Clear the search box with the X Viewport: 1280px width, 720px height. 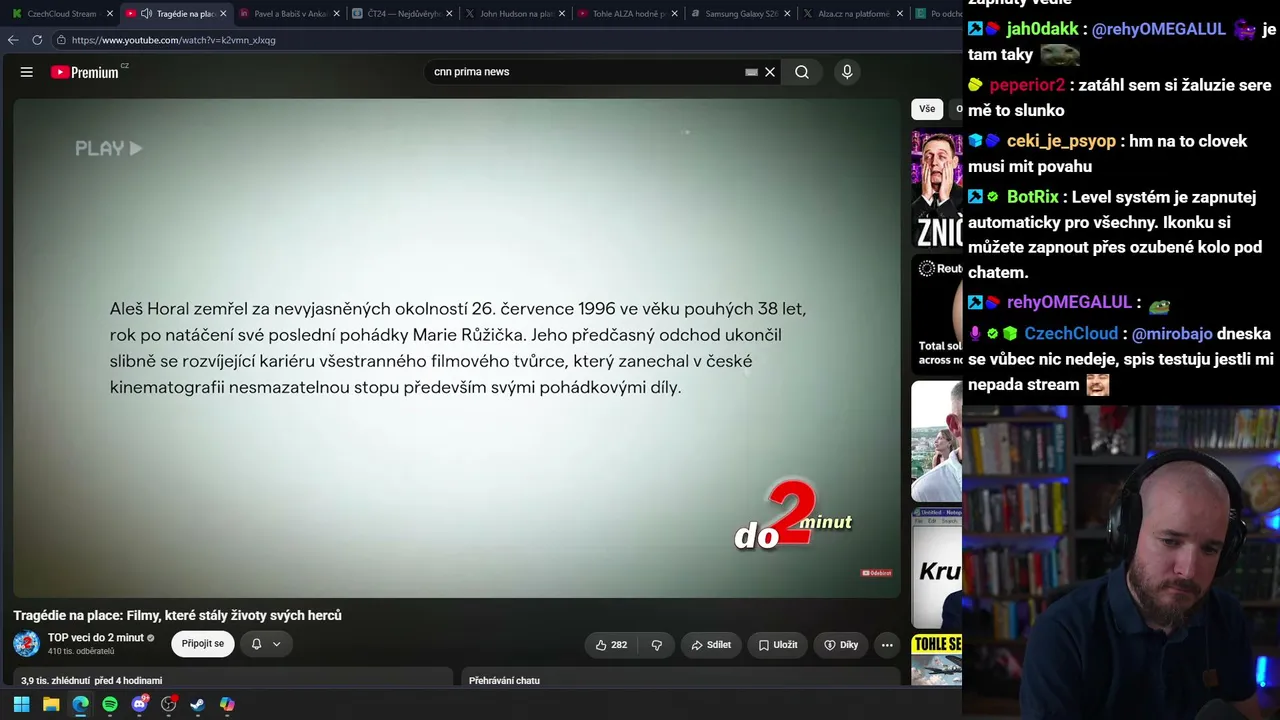click(x=770, y=72)
